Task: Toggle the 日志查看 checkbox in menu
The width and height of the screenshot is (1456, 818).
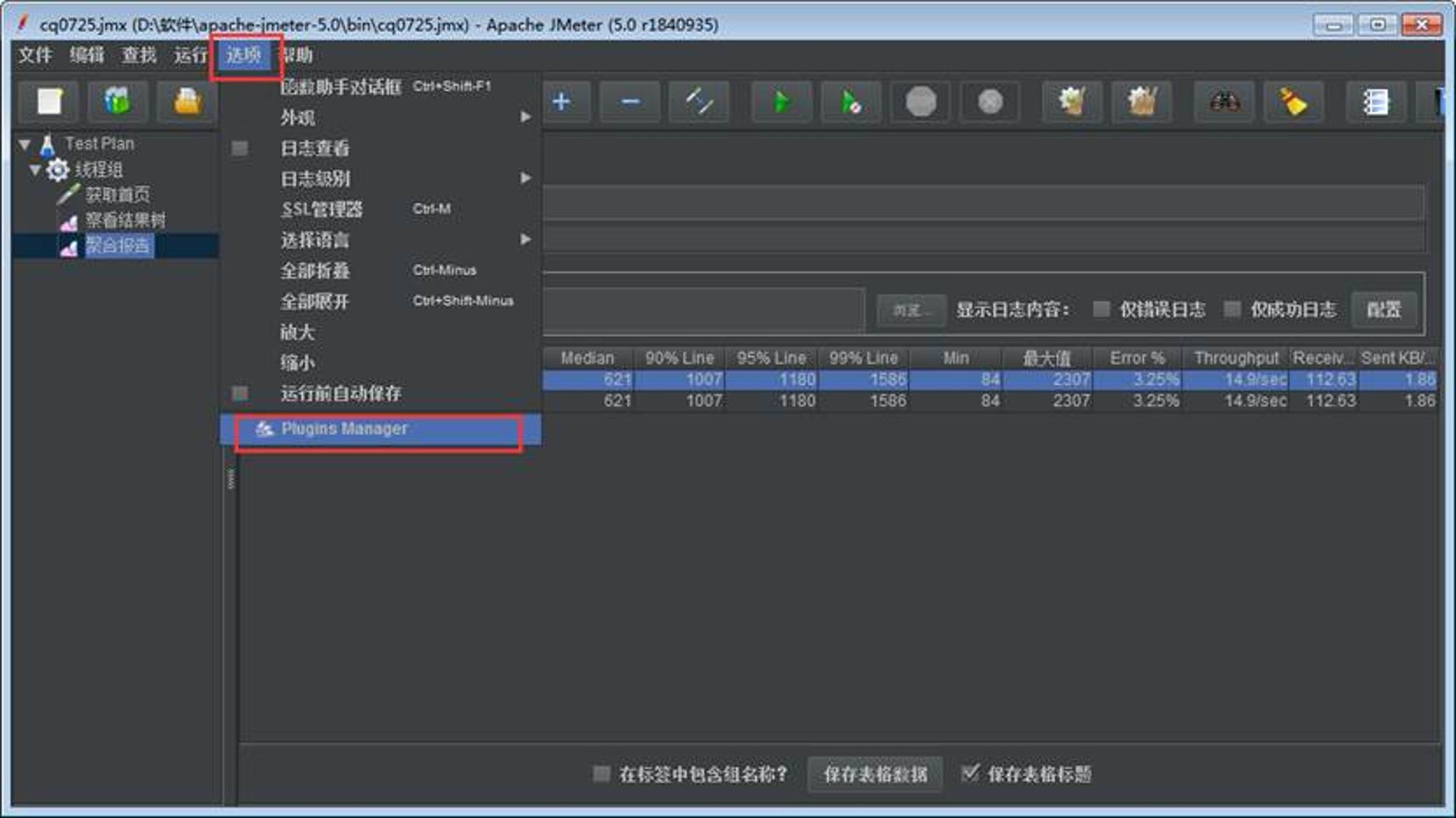Action: 240,148
